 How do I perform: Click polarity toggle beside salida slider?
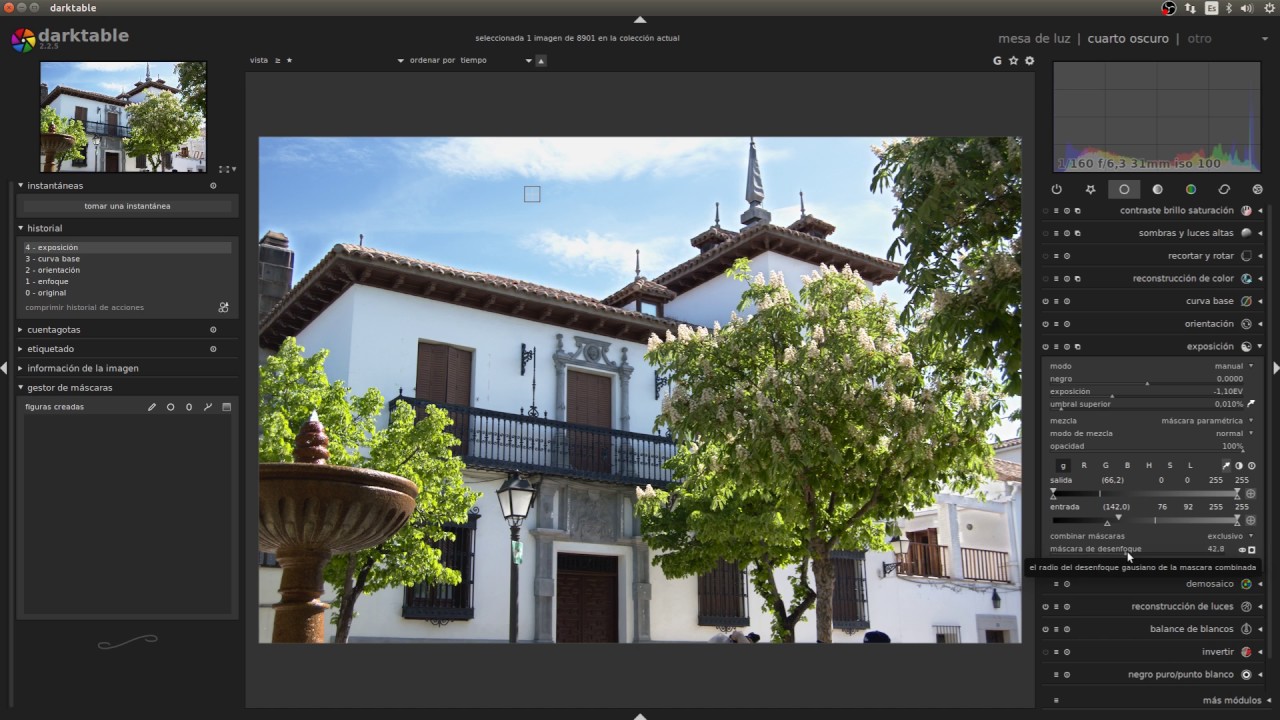tap(1250, 493)
